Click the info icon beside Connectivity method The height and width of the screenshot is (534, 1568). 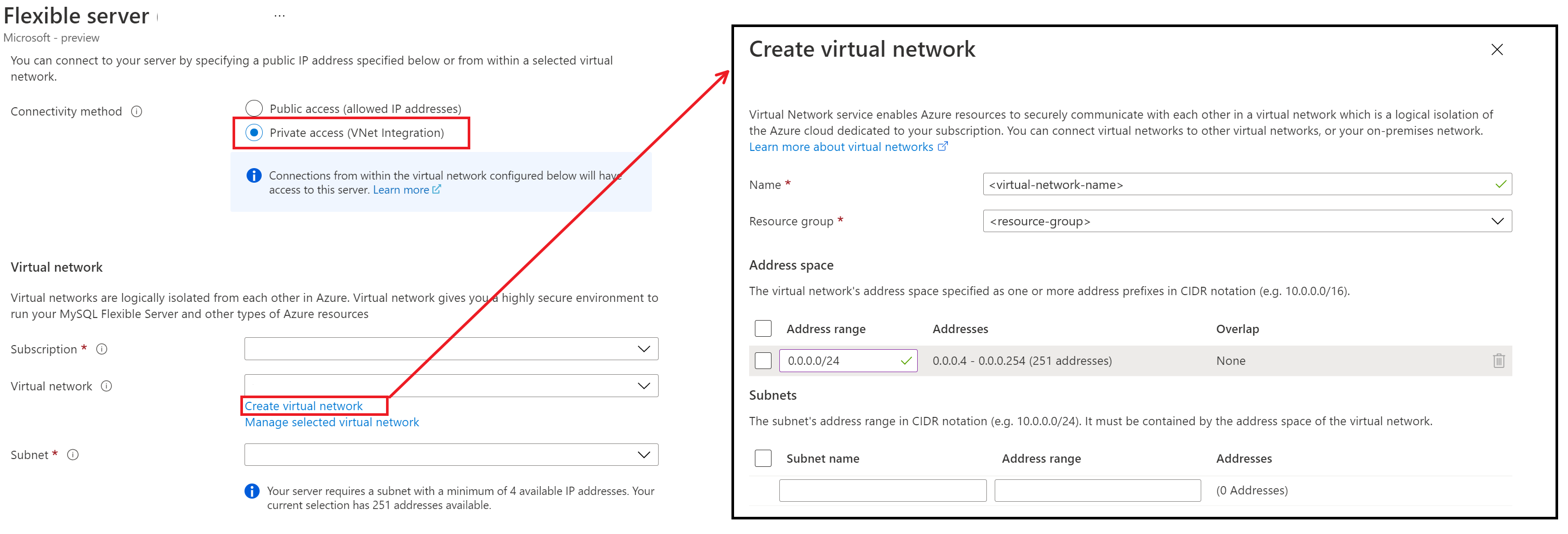tap(137, 111)
